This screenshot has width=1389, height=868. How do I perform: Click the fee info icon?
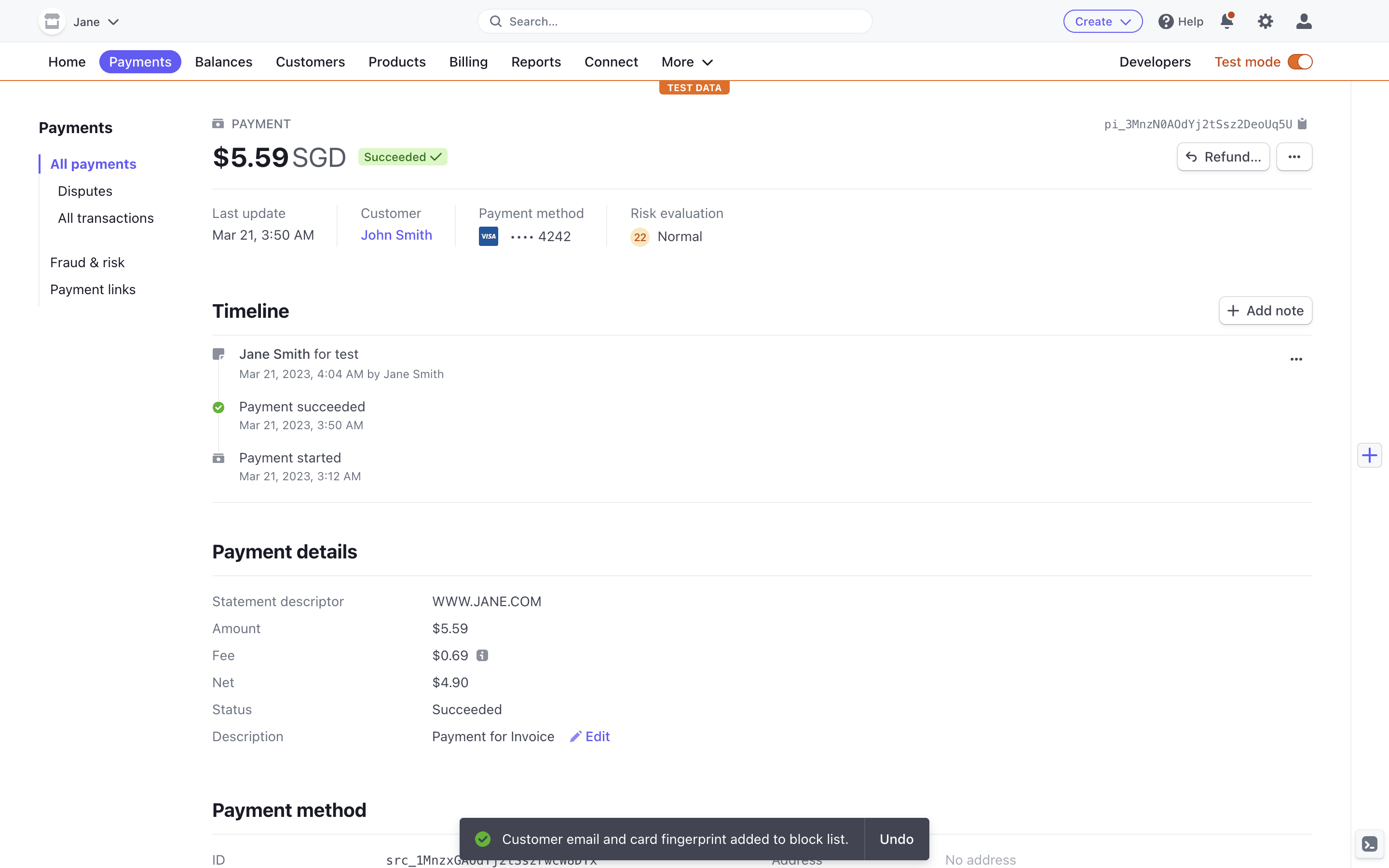point(482,656)
